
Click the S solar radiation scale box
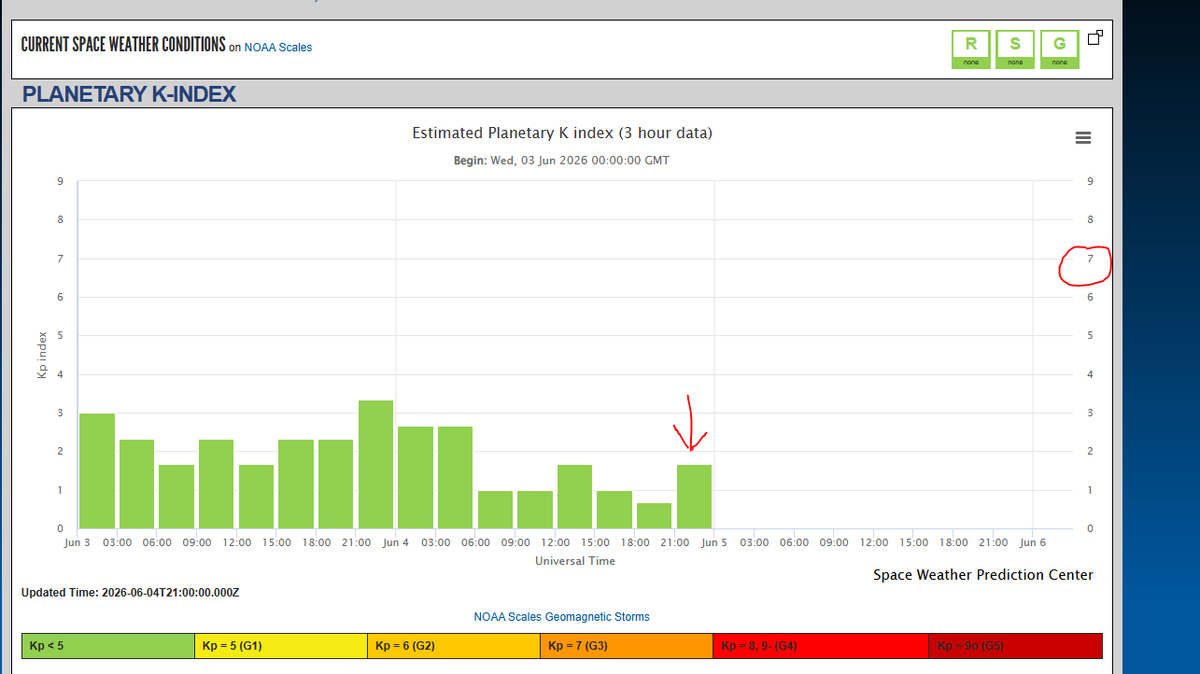pos(1015,49)
